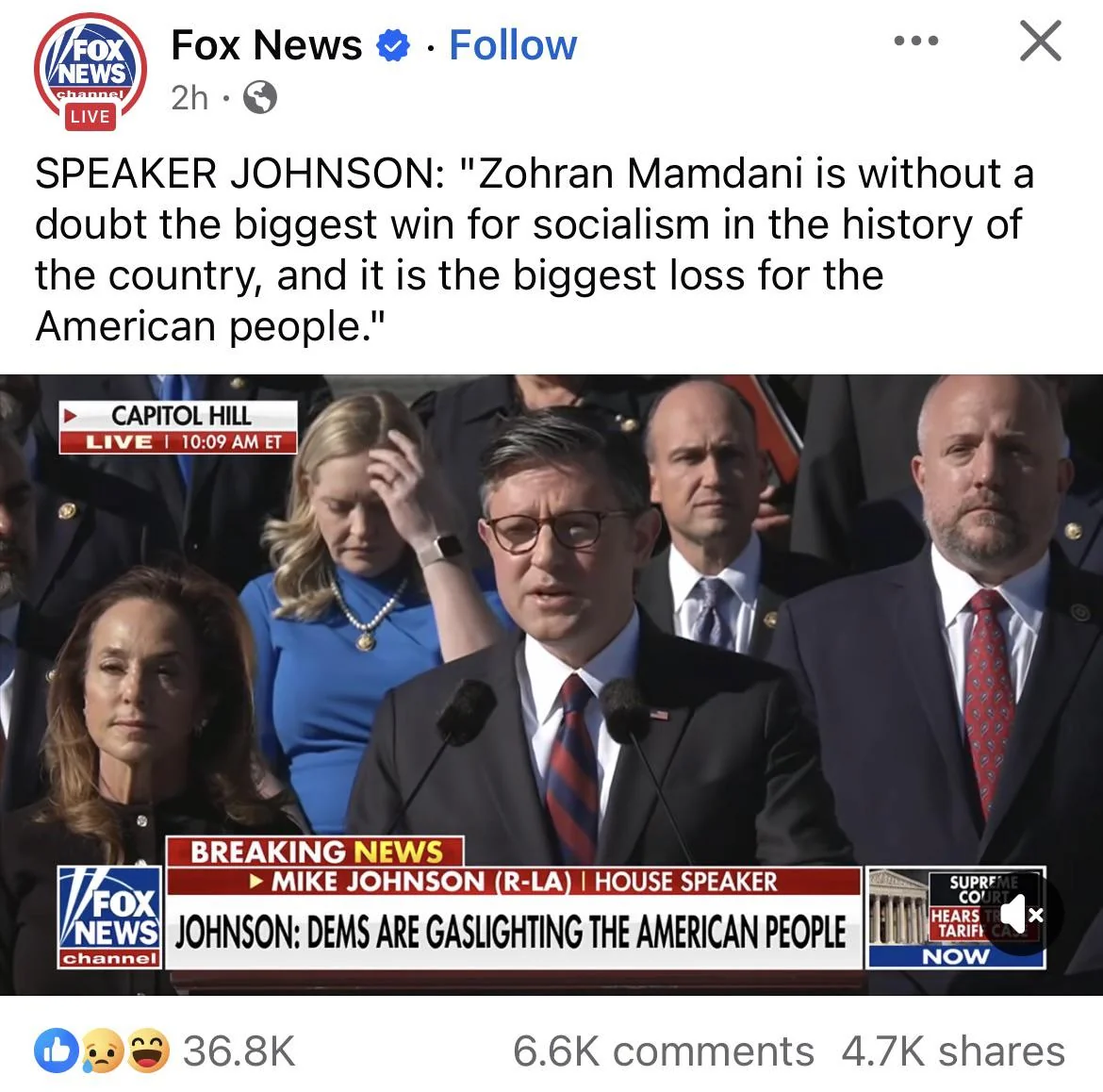Click the globe public audience icon
1103x1092 pixels.
(259, 98)
